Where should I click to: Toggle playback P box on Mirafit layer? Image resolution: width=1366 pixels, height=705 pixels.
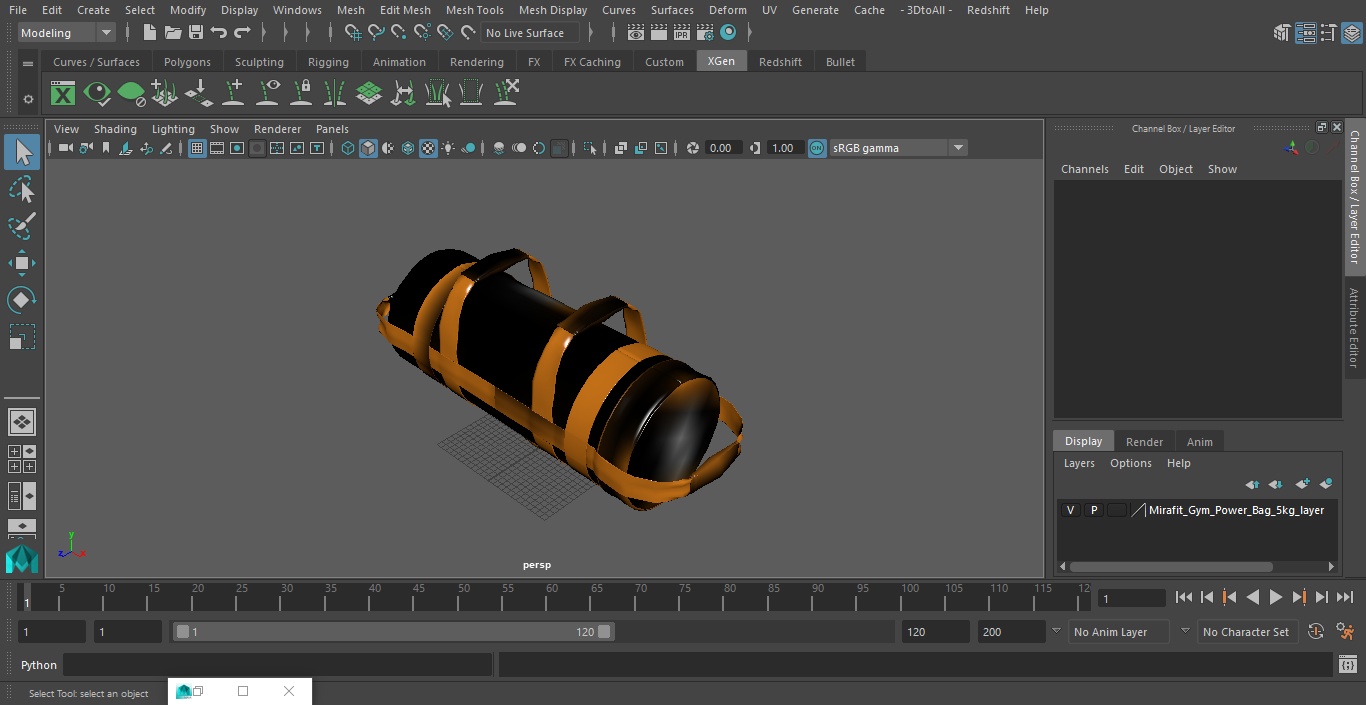tap(1093, 510)
